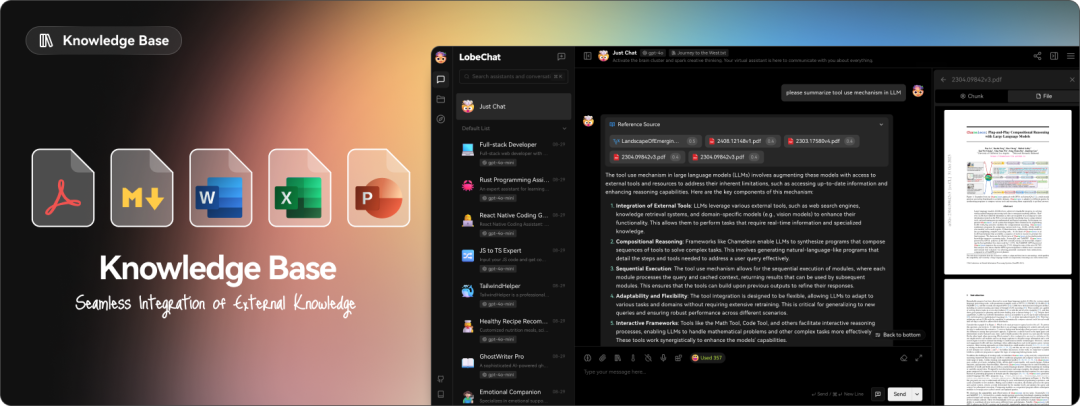
Task: Click the share icon in chat header
Action: [x=1037, y=56]
